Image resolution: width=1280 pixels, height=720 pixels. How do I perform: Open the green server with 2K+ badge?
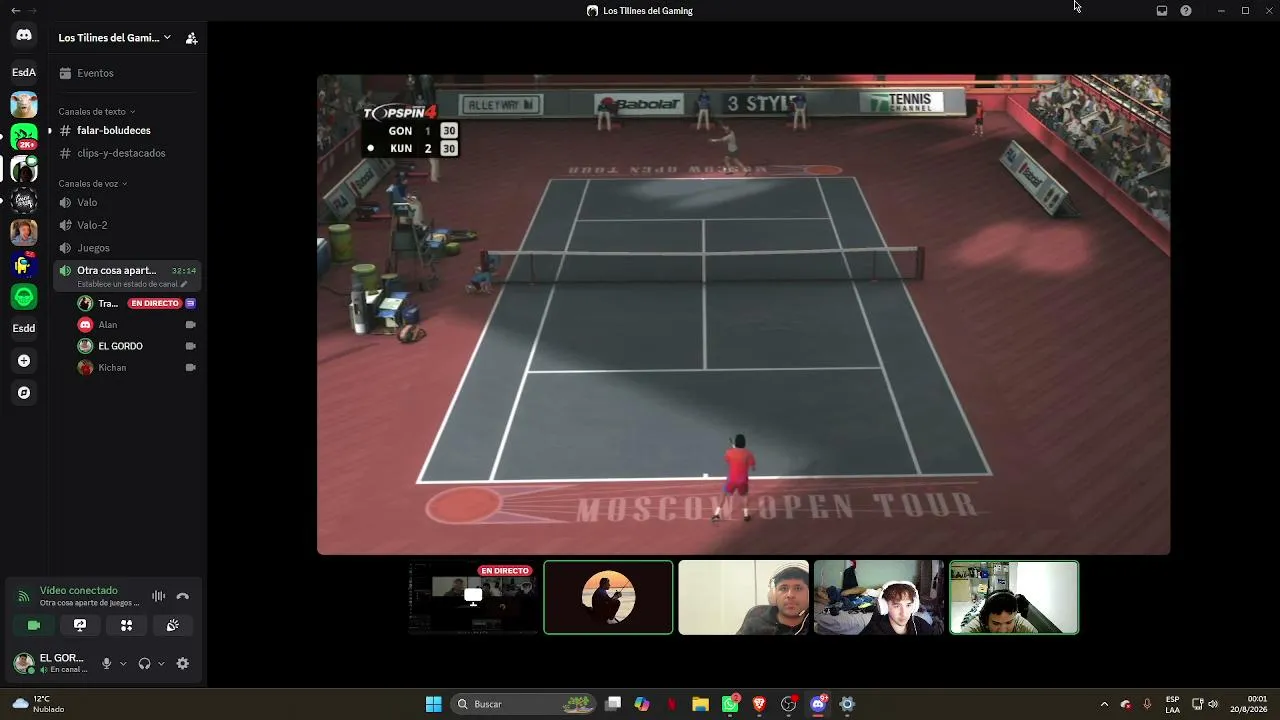(24, 136)
